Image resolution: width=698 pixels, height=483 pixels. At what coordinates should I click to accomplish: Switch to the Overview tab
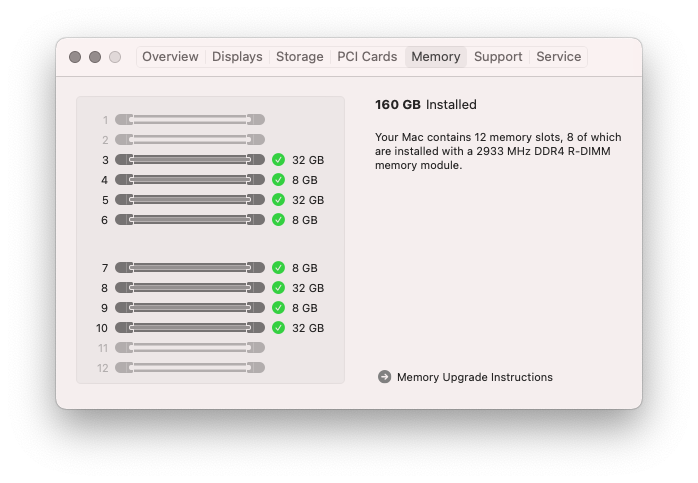click(x=170, y=57)
